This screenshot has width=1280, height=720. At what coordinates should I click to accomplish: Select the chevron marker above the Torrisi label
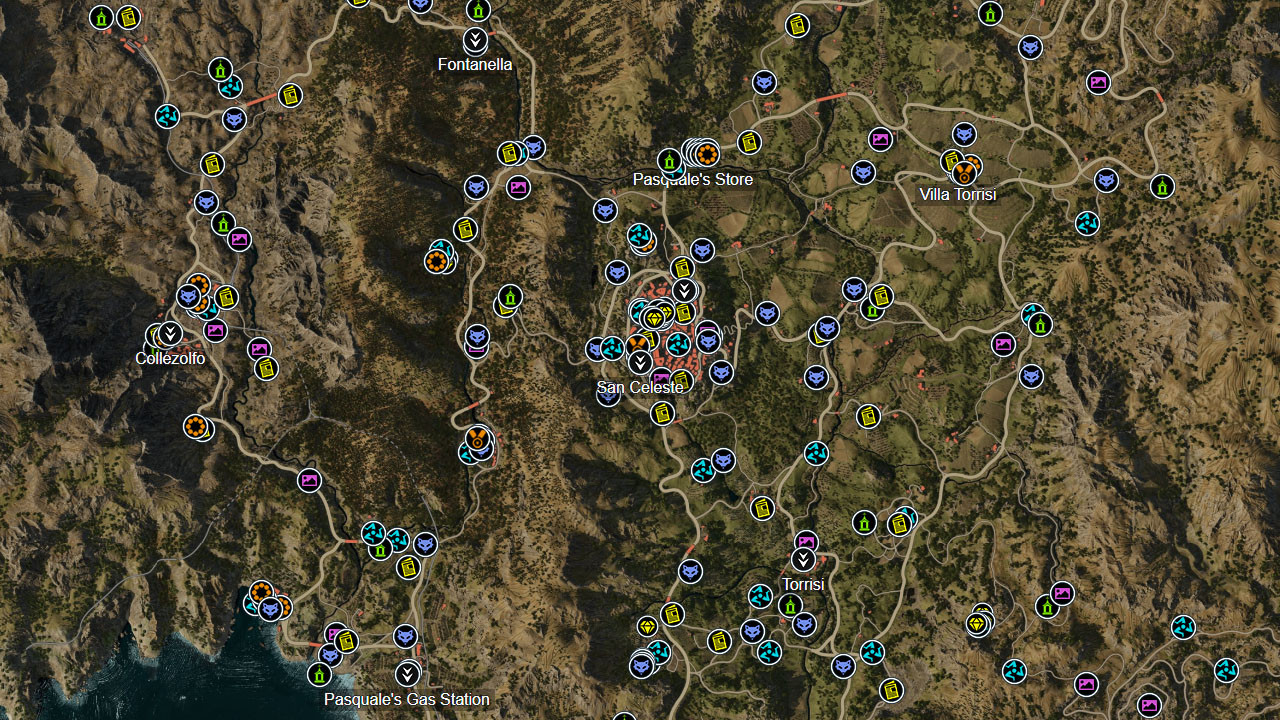[803, 560]
